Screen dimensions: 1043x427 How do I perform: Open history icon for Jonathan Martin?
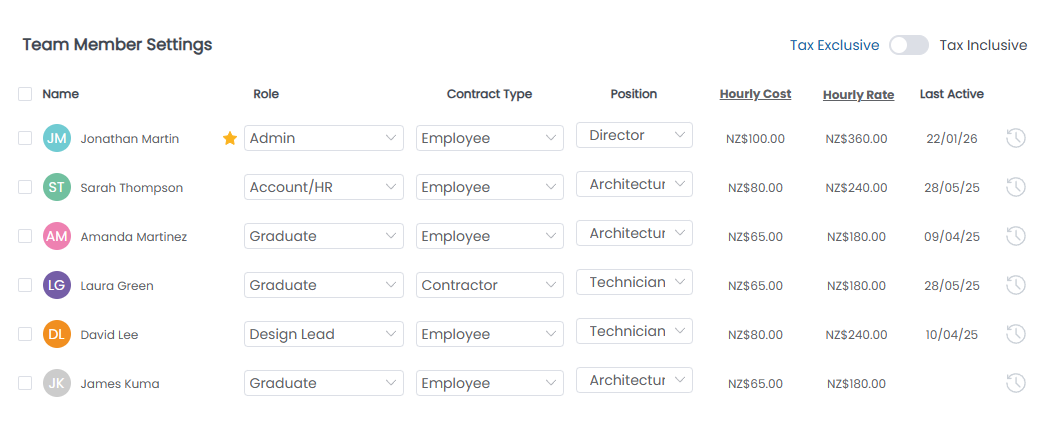1016,138
